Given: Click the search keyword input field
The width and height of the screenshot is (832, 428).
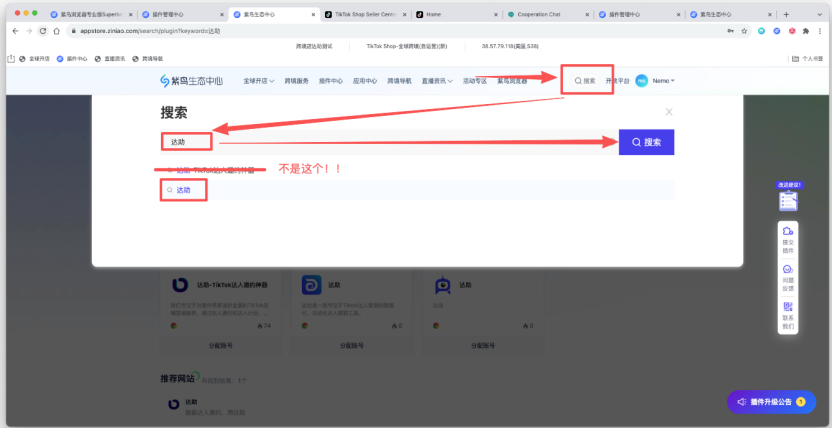Looking at the screenshot, I should [380, 142].
